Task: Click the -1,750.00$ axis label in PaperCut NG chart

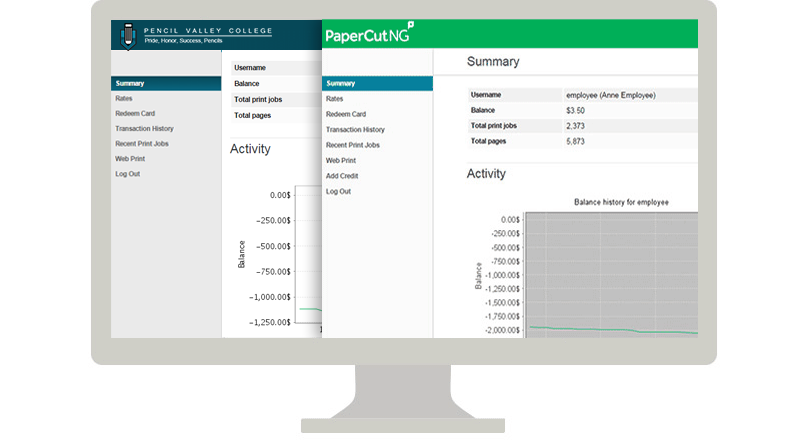Action: tap(502, 316)
